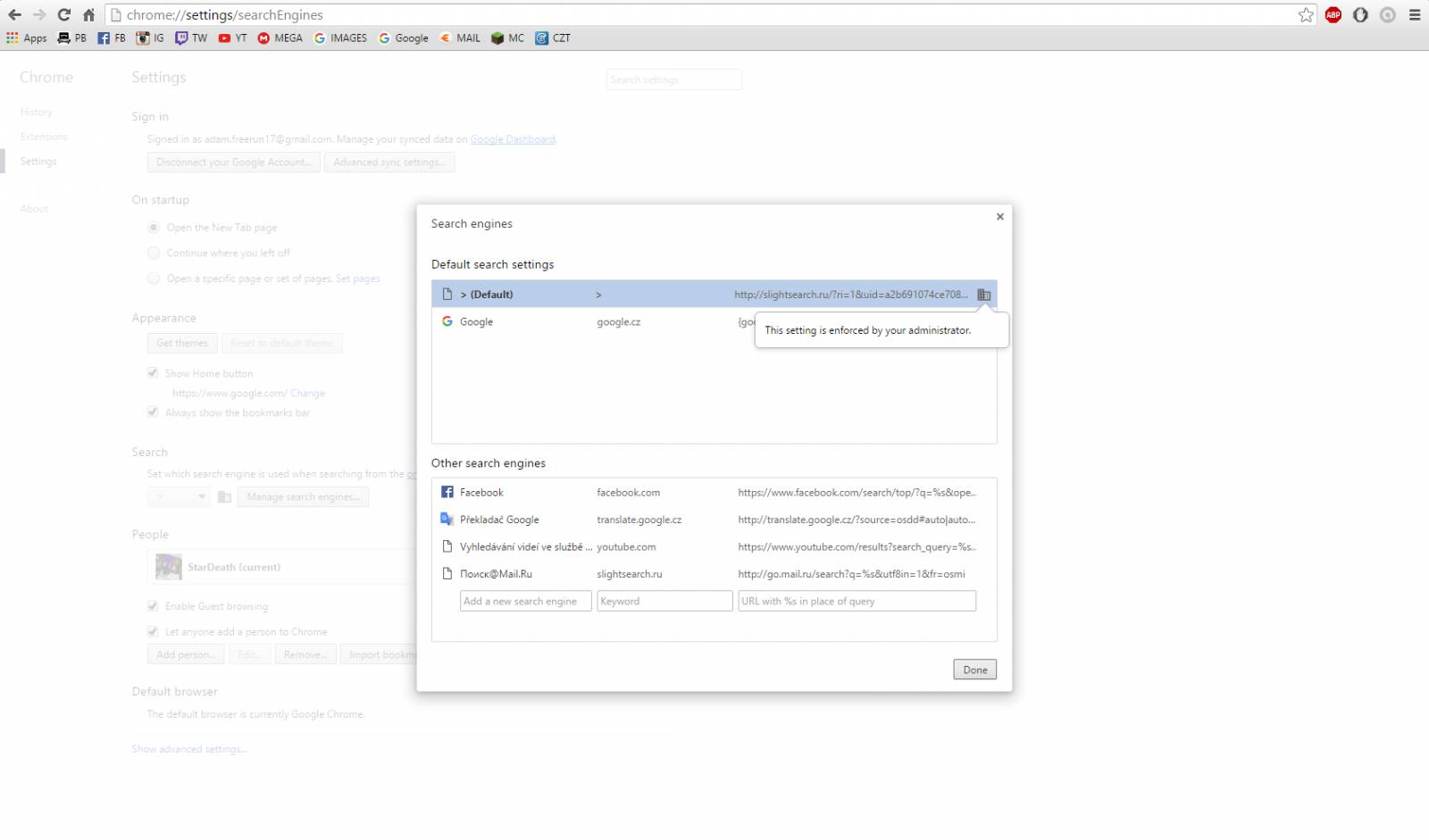1429x840 pixels.
Task: Open the MC Minecraft bookmark
Action: 507,38
